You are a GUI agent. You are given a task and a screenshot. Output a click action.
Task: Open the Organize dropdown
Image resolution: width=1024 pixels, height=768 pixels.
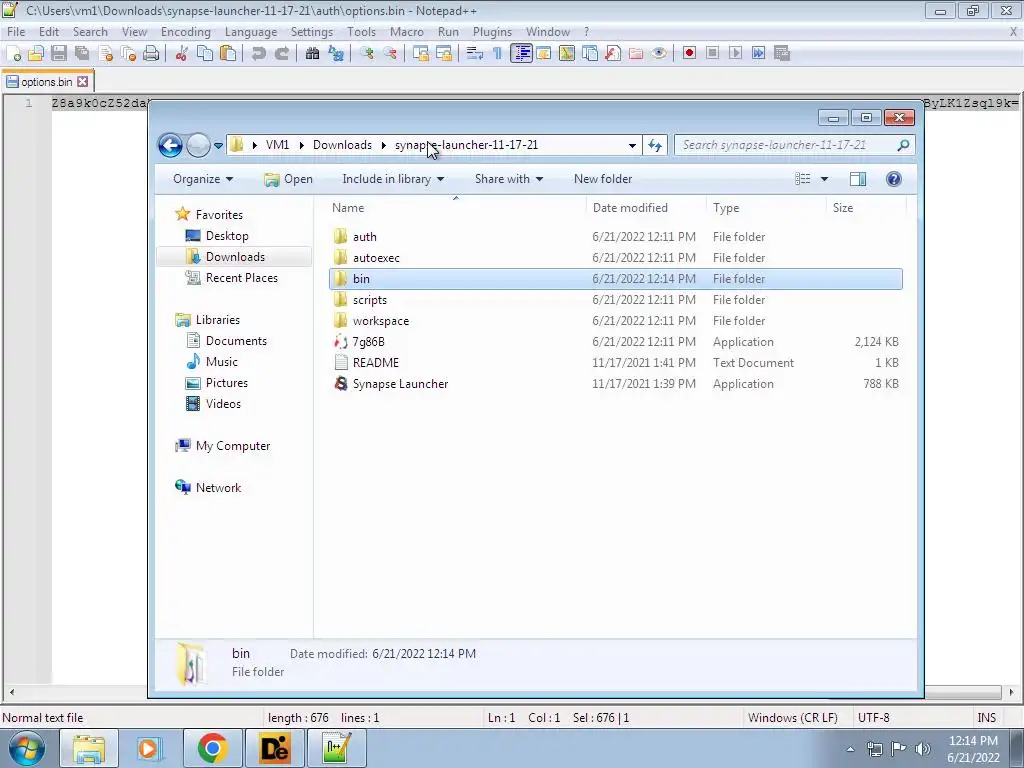point(202,179)
